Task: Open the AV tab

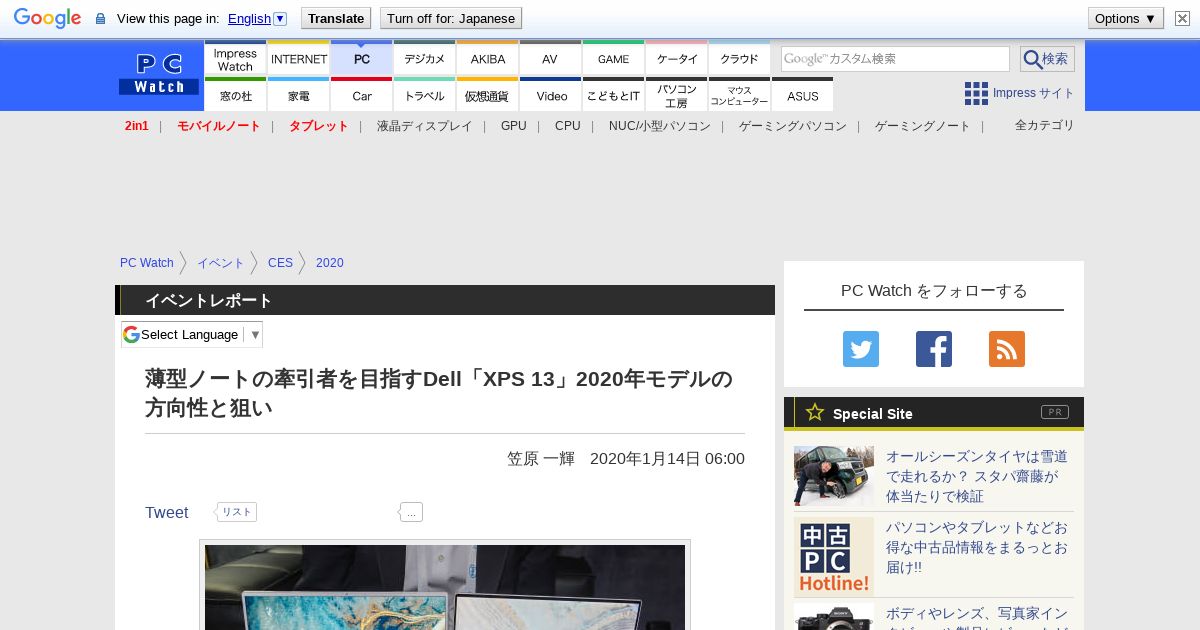Action: click(550, 59)
